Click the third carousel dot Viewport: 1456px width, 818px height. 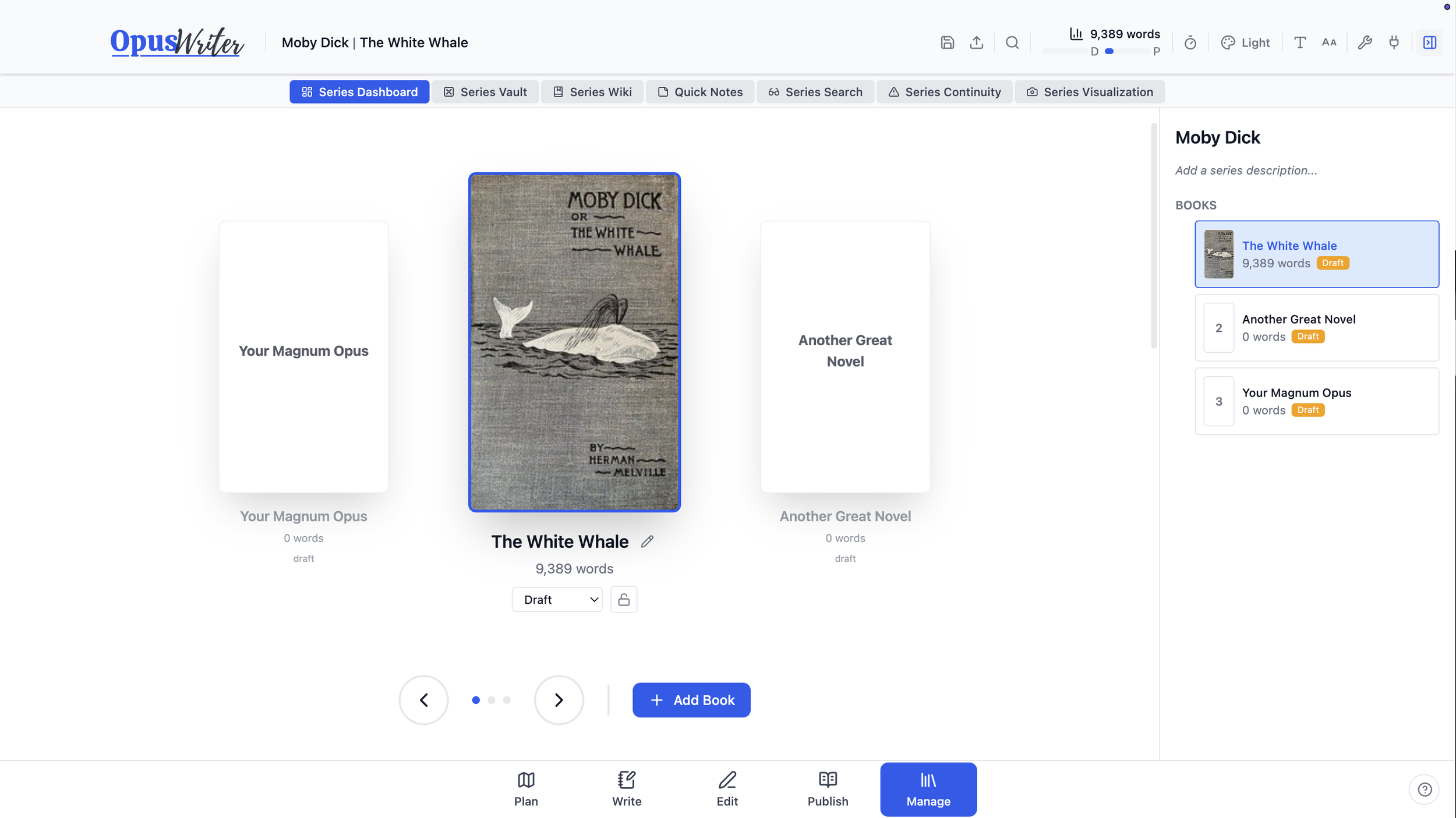click(x=507, y=700)
